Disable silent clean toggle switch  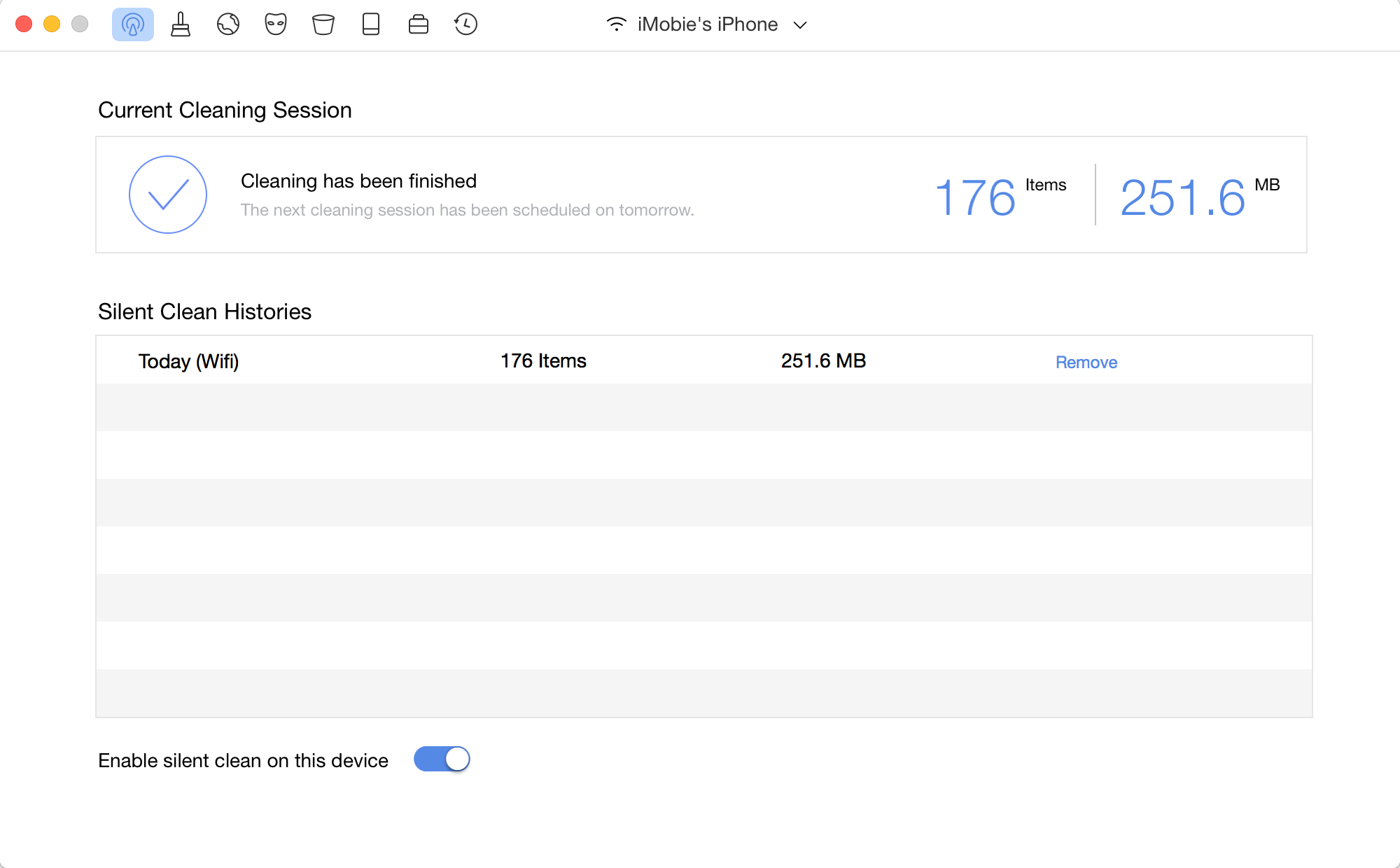tap(442, 759)
